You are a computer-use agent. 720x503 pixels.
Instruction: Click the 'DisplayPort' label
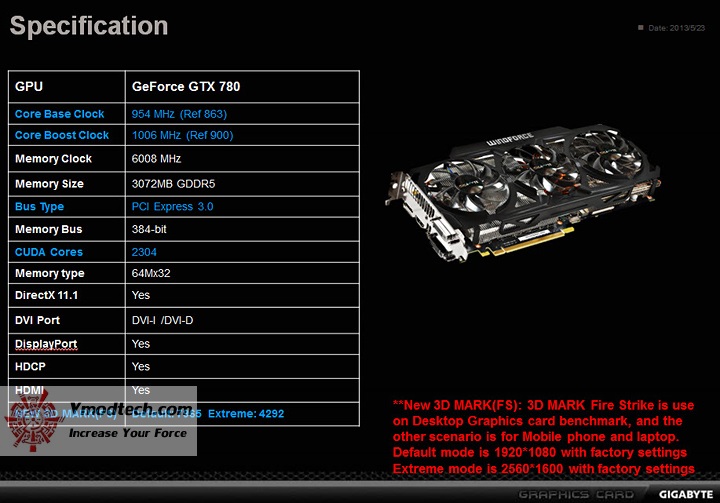(x=46, y=344)
